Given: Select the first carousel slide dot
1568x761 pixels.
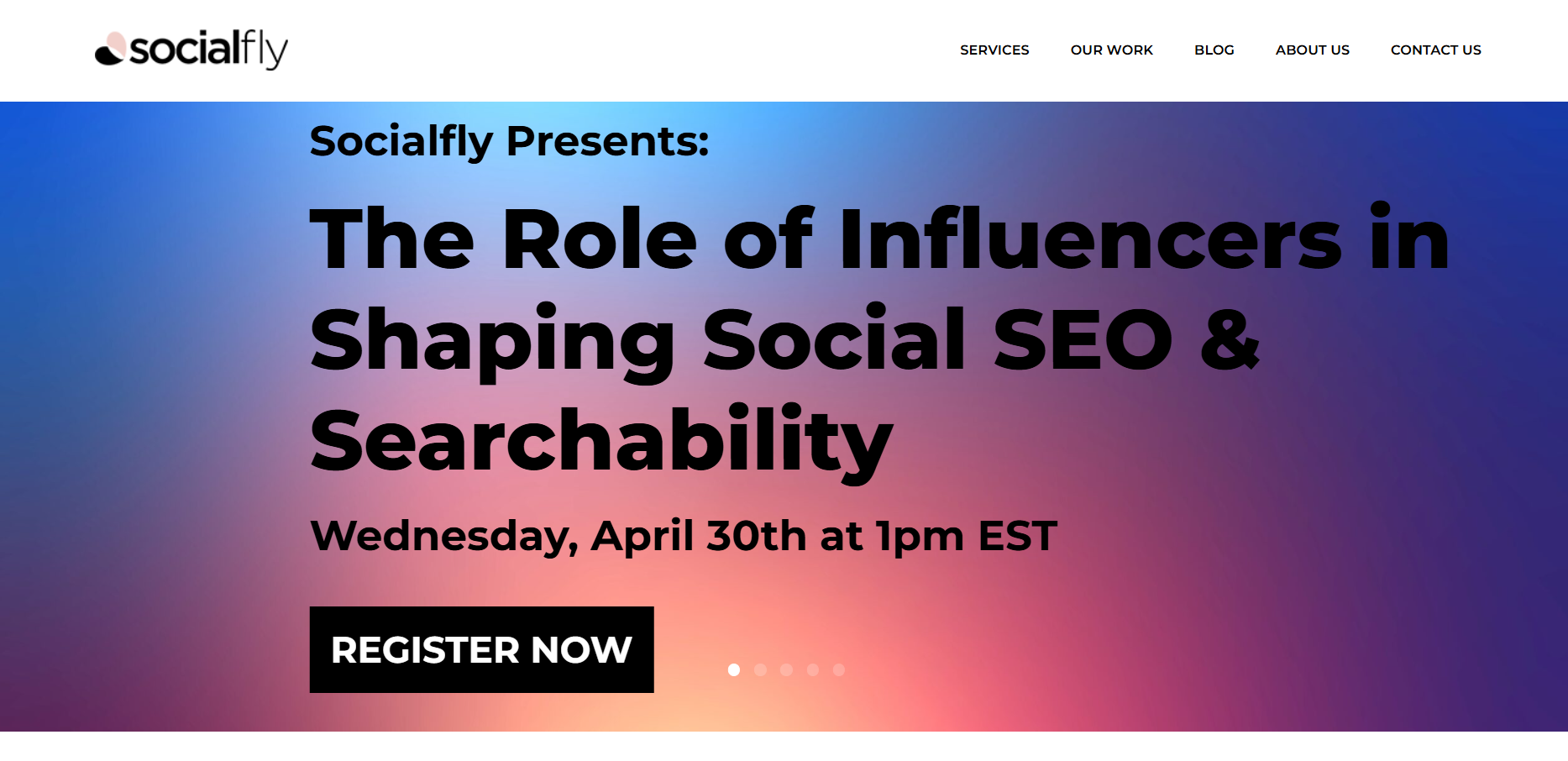Looking at the screenshot, I should pyautogui.click(x=734, y=669).
